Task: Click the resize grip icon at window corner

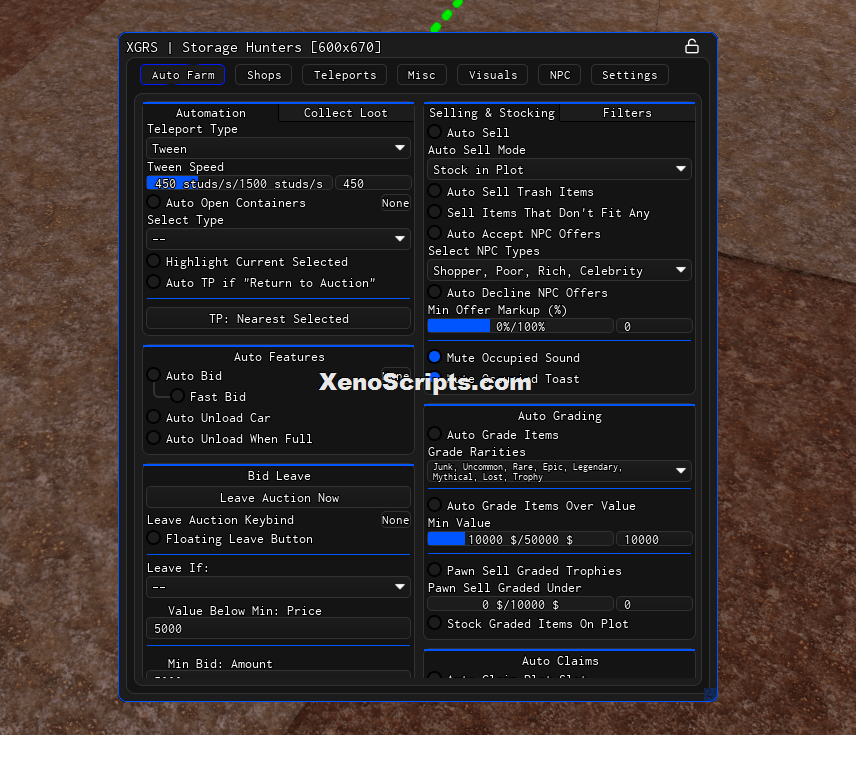Action: [710, 693]
